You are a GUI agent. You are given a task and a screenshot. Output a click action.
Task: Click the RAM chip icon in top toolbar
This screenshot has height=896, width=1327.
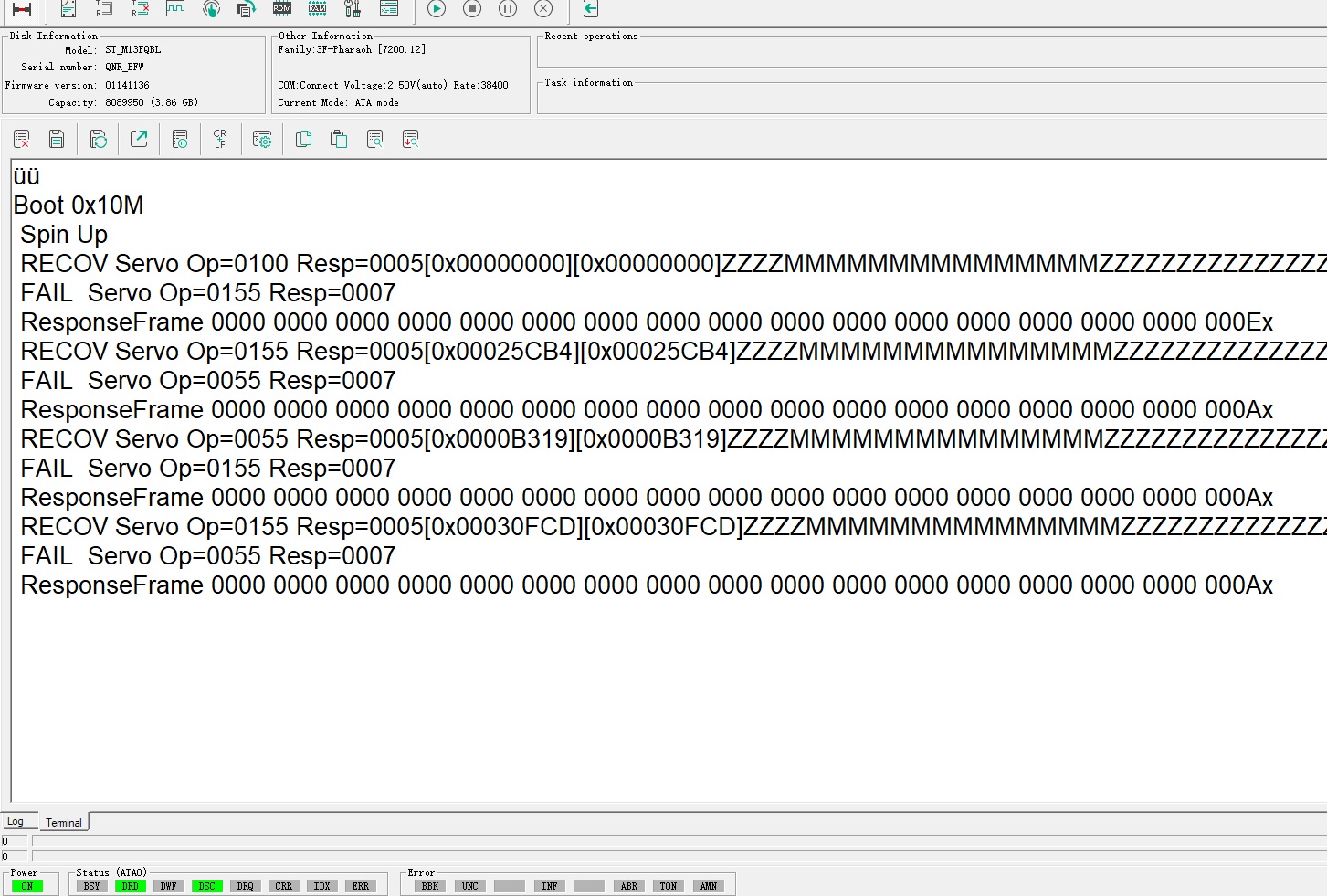coord(317,8)
